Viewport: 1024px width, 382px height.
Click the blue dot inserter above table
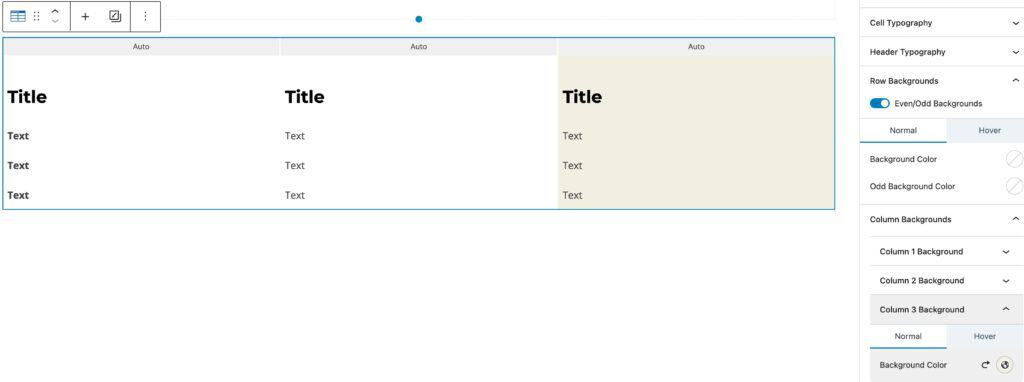[419, 19]
